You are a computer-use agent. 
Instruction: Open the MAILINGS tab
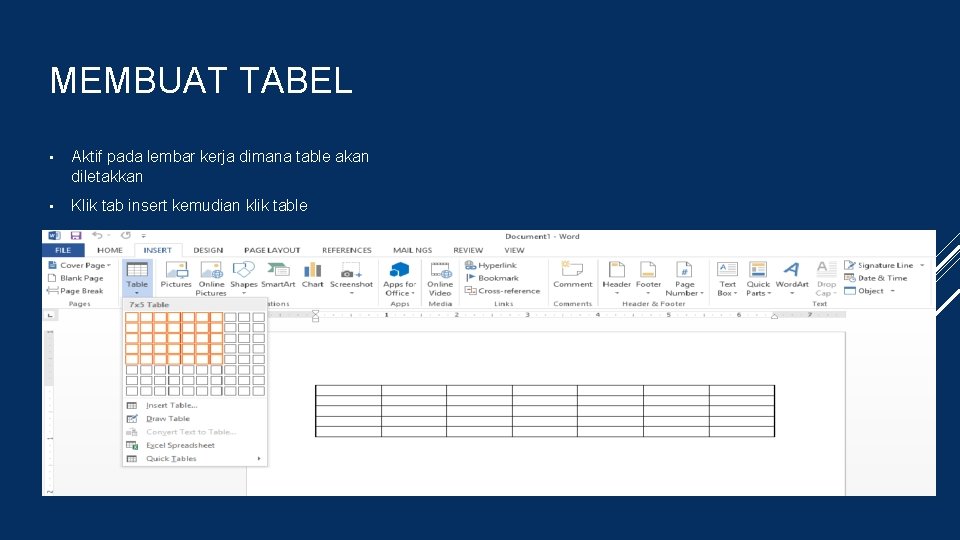pos(412,250)
